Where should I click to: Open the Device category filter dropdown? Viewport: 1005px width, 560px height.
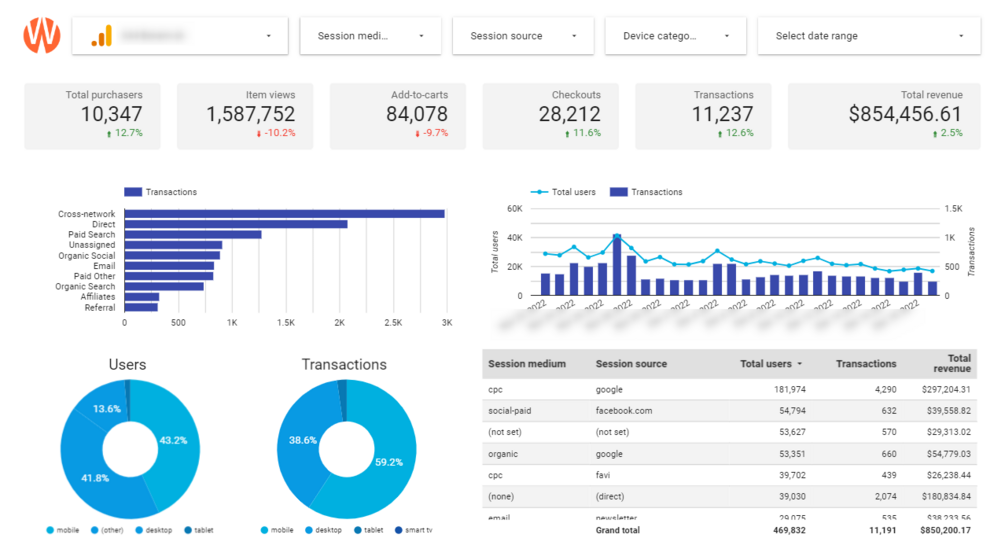[x=676, y=36]
